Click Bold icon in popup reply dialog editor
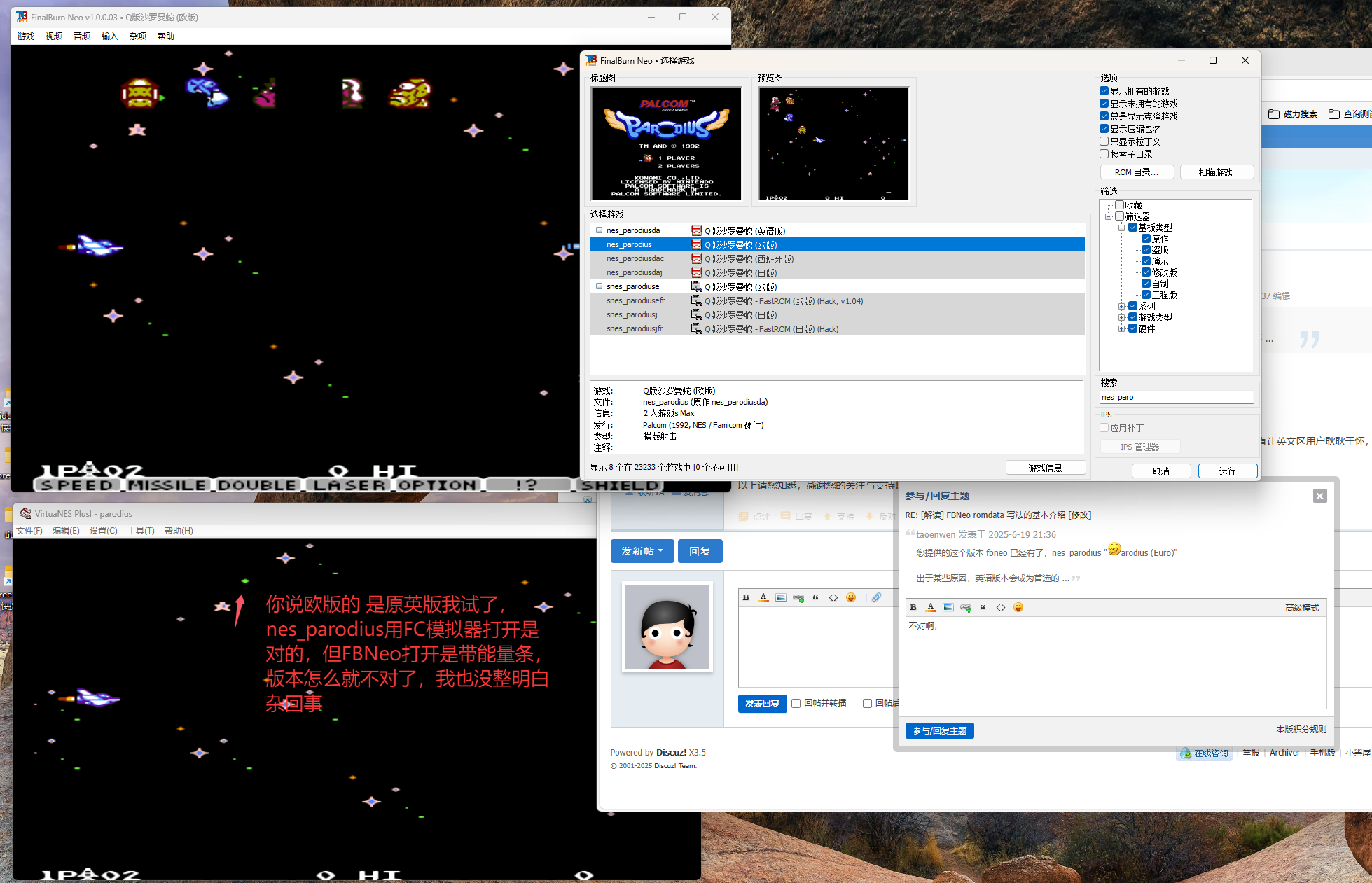 click(913, 607)
